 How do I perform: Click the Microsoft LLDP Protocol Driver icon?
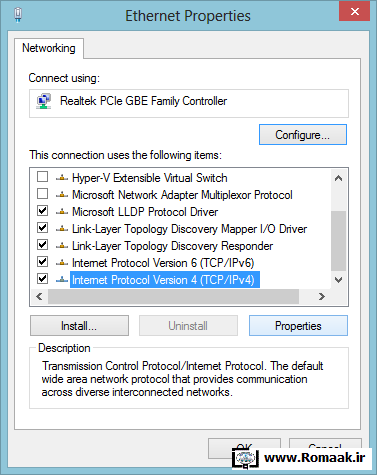[62, 212]
